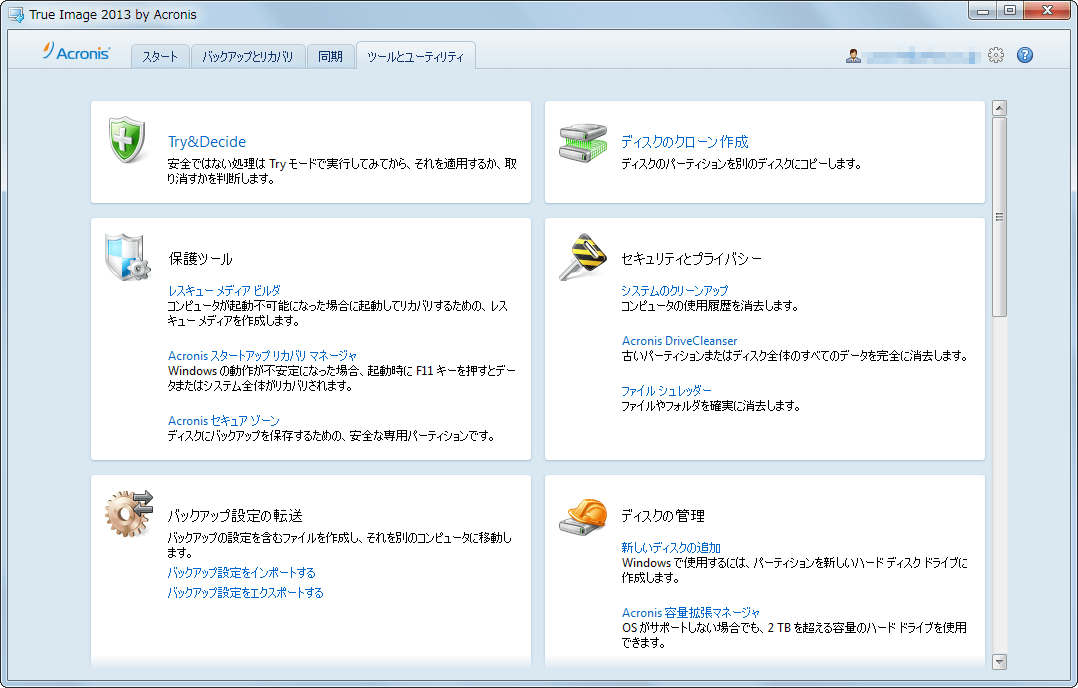Open ファイル シュレッダー link
The height and width of the screenshot is (688, 1078).
[x=666, y=390]
